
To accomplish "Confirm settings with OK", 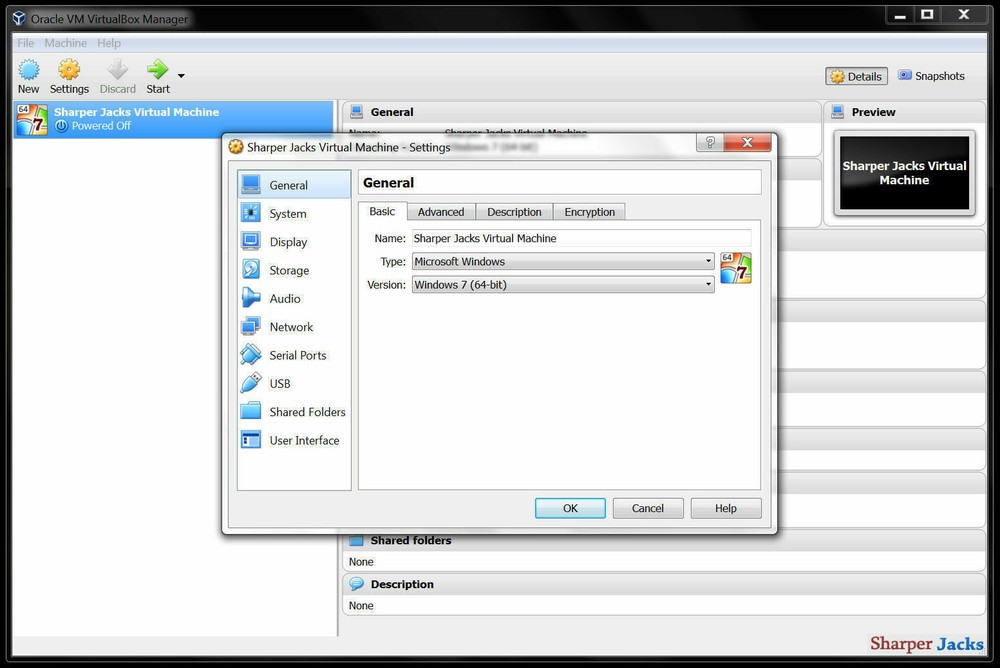I will click(570, 508).
